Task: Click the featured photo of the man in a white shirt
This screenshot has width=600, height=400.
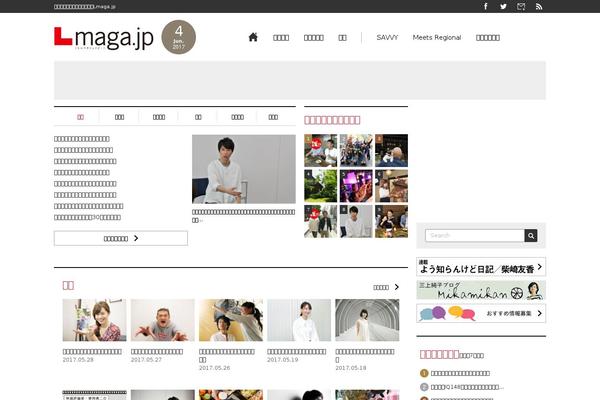Action: coord(244,169)
